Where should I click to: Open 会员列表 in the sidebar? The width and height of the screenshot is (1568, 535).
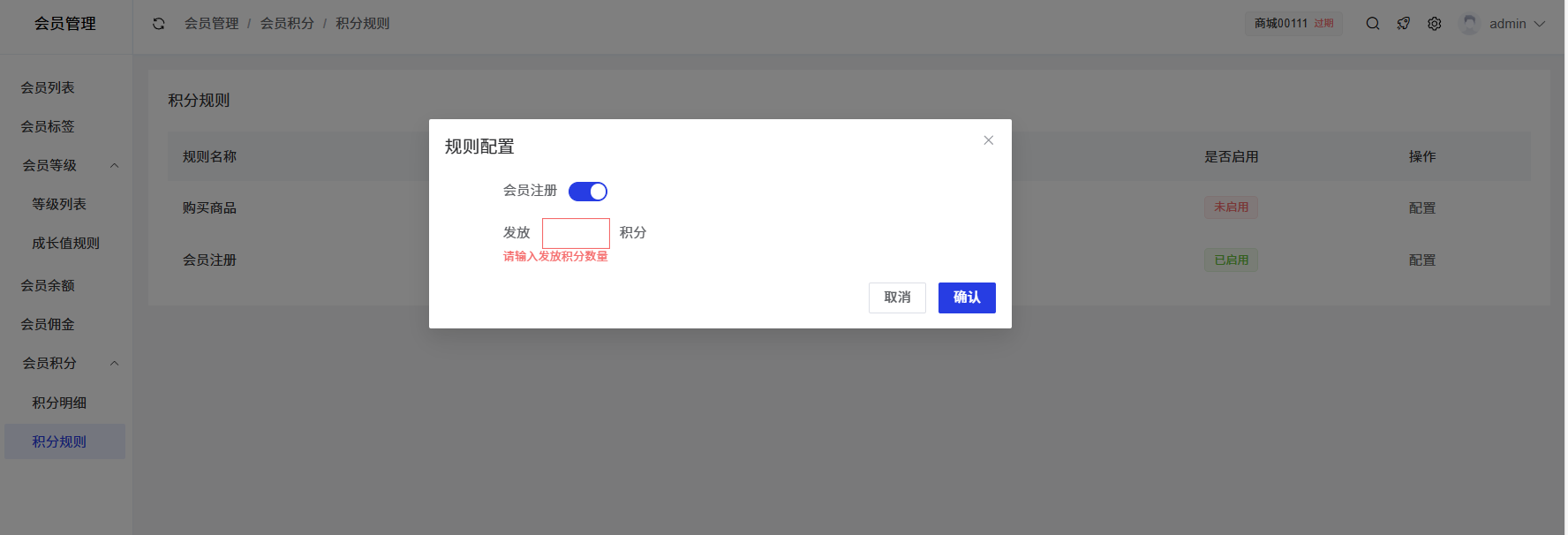point(48,87)
